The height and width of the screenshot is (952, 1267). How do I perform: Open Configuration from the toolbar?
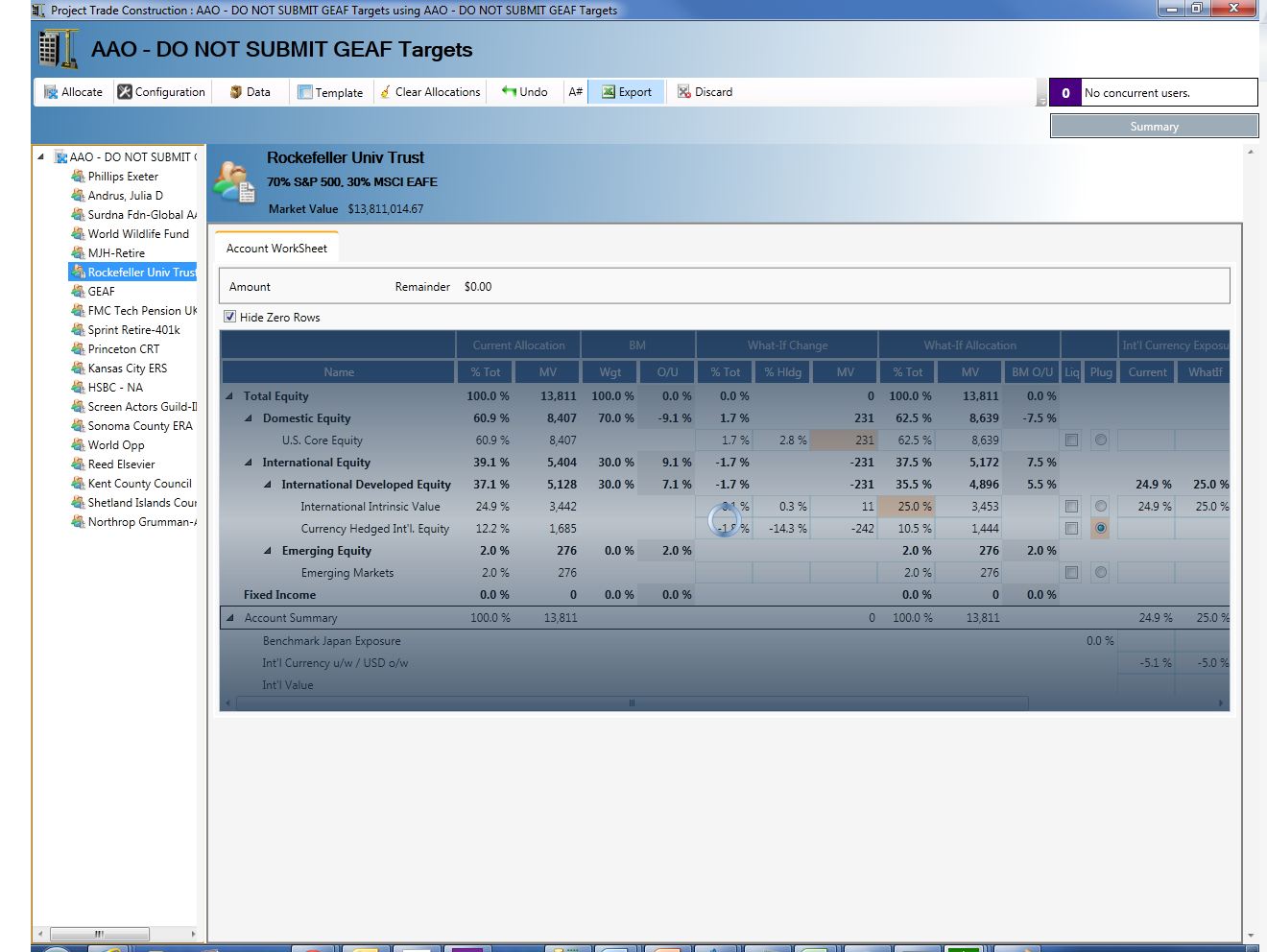point(161,92)
